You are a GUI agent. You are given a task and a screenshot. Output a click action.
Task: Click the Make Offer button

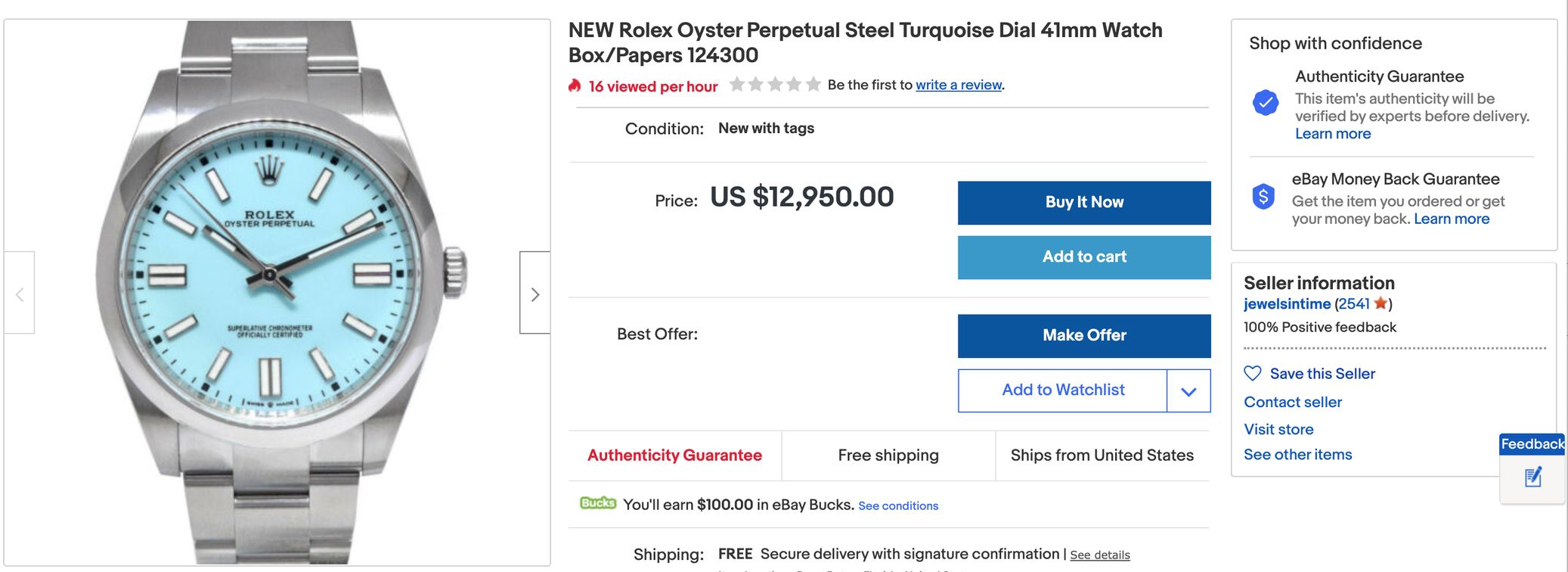(x=1083, y=336)
